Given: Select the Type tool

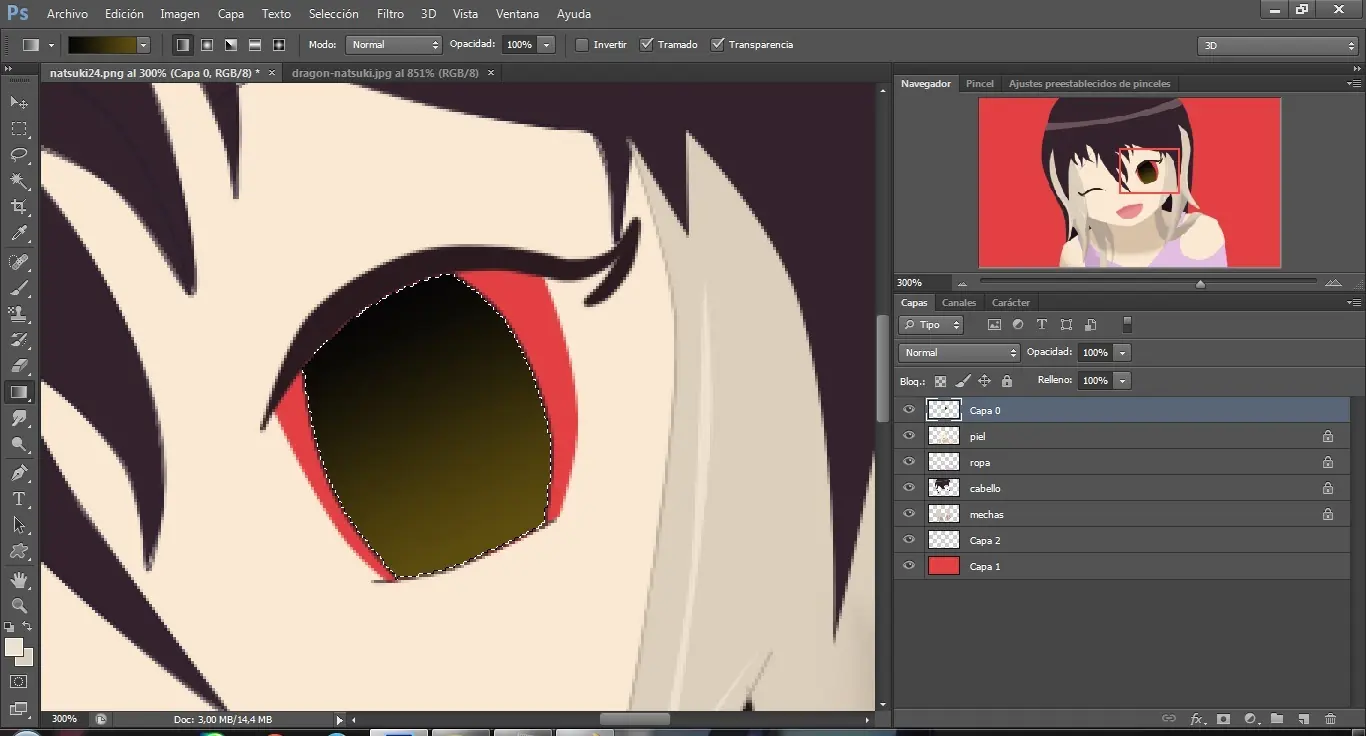Looking at the screenshot, I should pos(19,498).
